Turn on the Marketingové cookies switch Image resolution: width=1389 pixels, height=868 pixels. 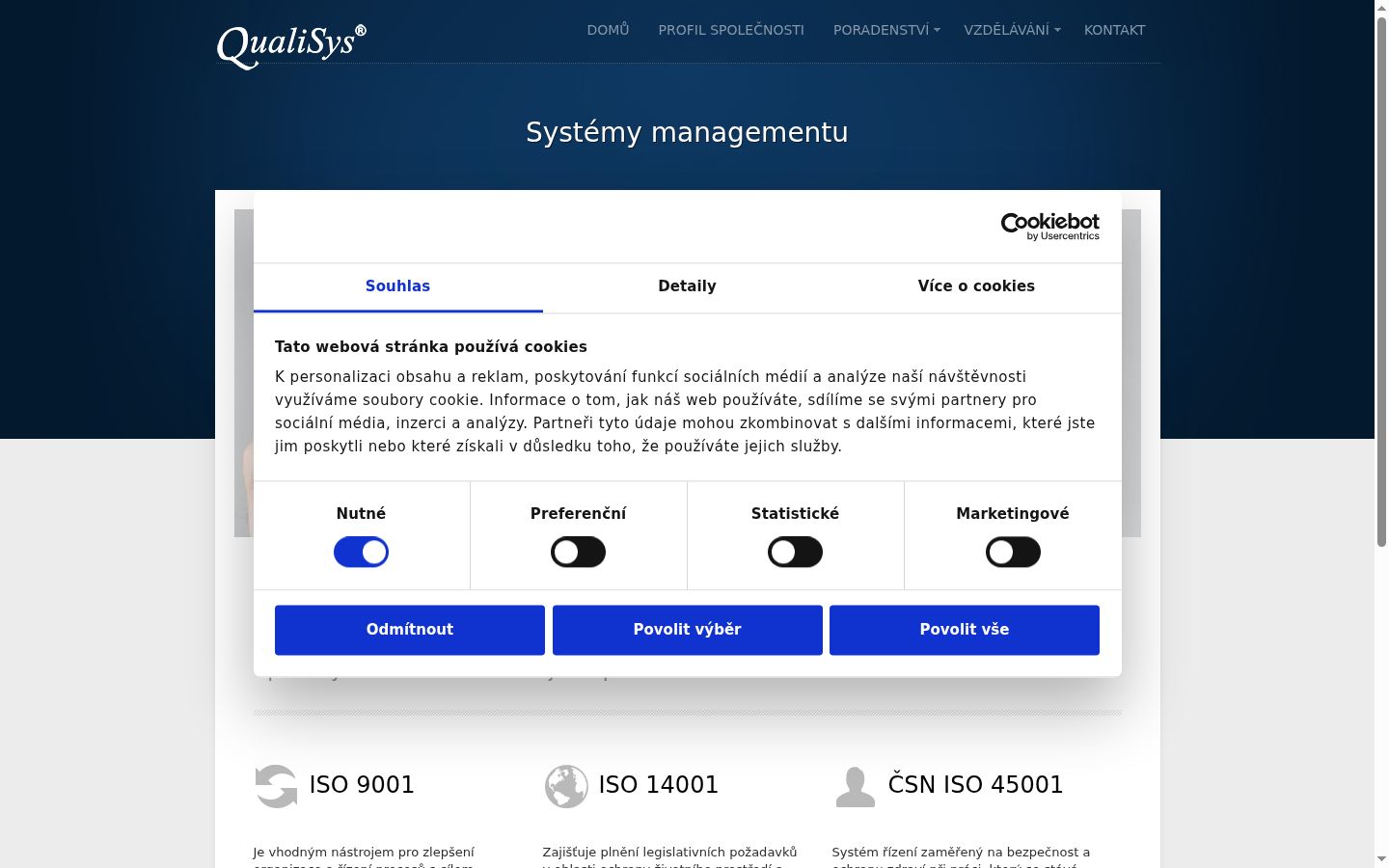point(1013,553)
